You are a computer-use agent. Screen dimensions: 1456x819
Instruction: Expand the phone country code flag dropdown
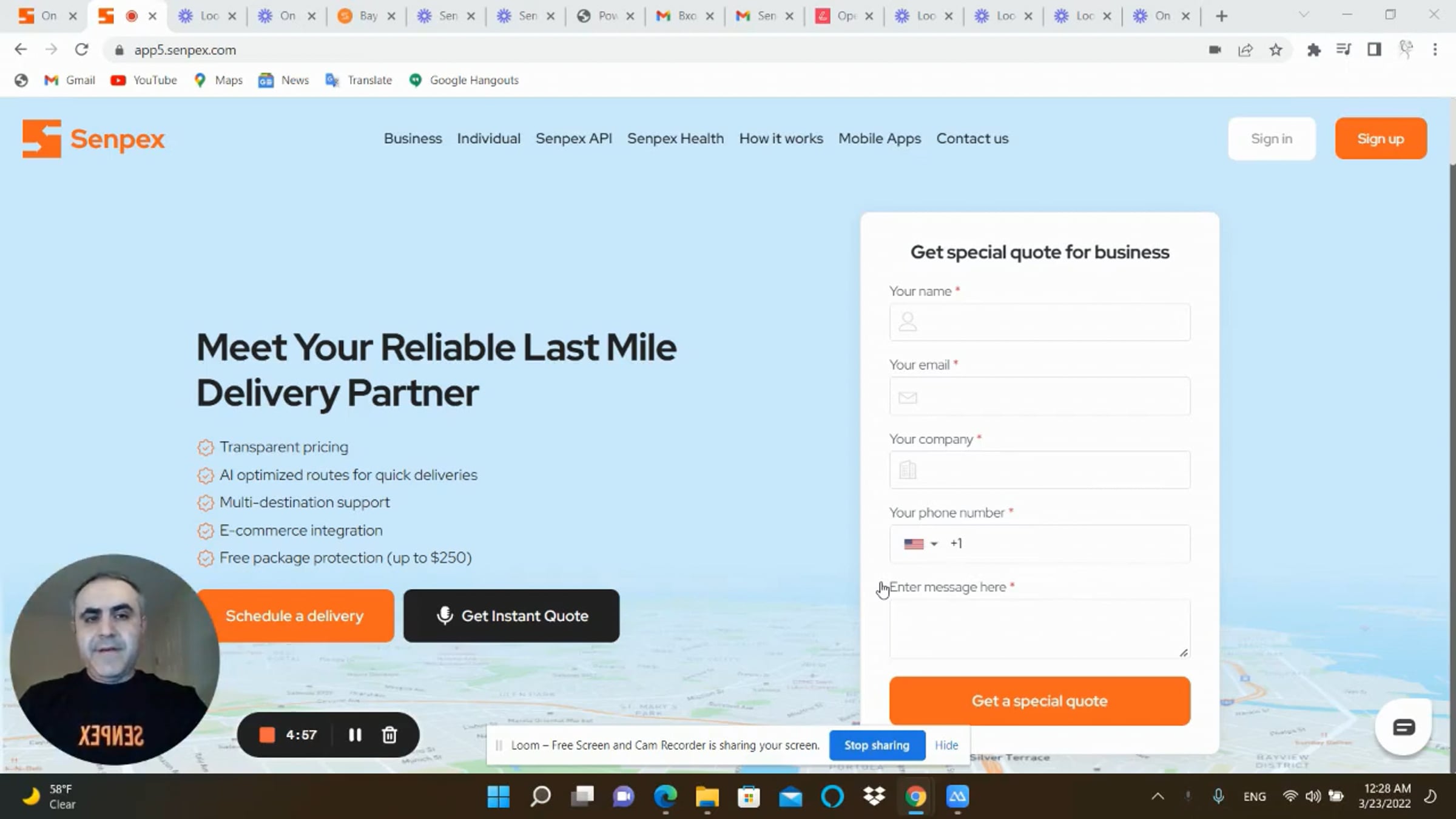pos(920,544)
